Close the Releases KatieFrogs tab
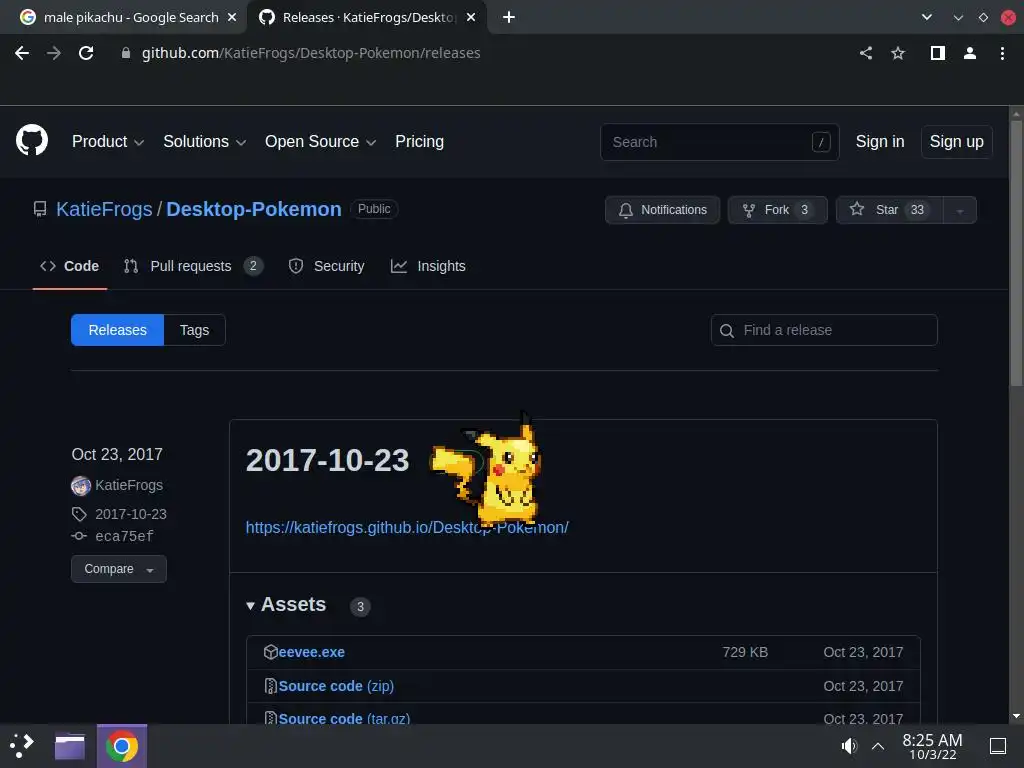Image resolution: width=1024 pixels, height=768 pixels. (471, 17)
